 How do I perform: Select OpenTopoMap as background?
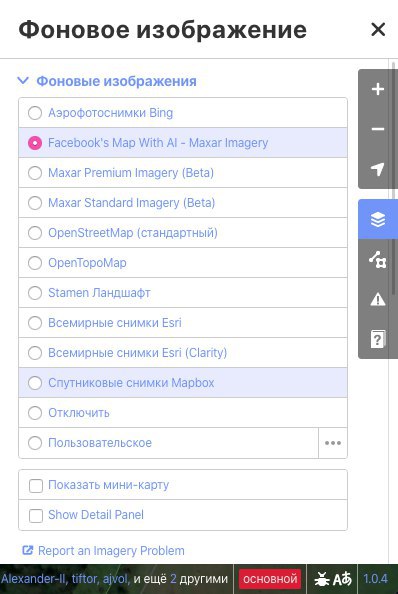point(183,263)
